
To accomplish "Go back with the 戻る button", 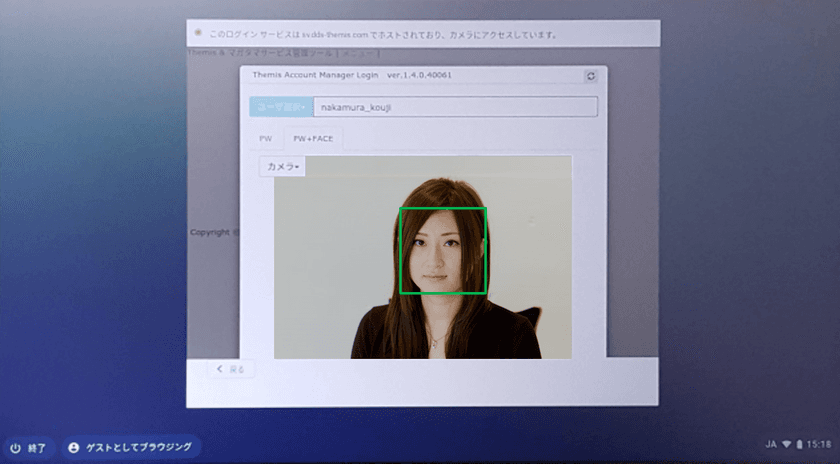I will (231, 369).
